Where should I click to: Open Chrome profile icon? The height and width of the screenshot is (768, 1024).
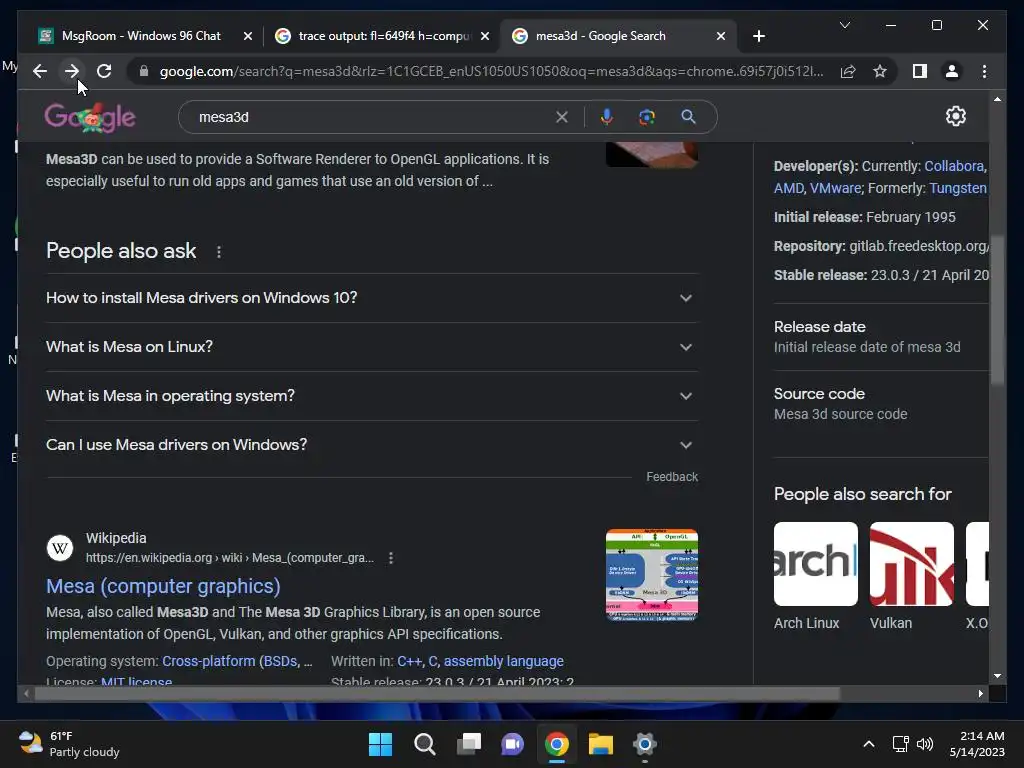pos(952,71)
